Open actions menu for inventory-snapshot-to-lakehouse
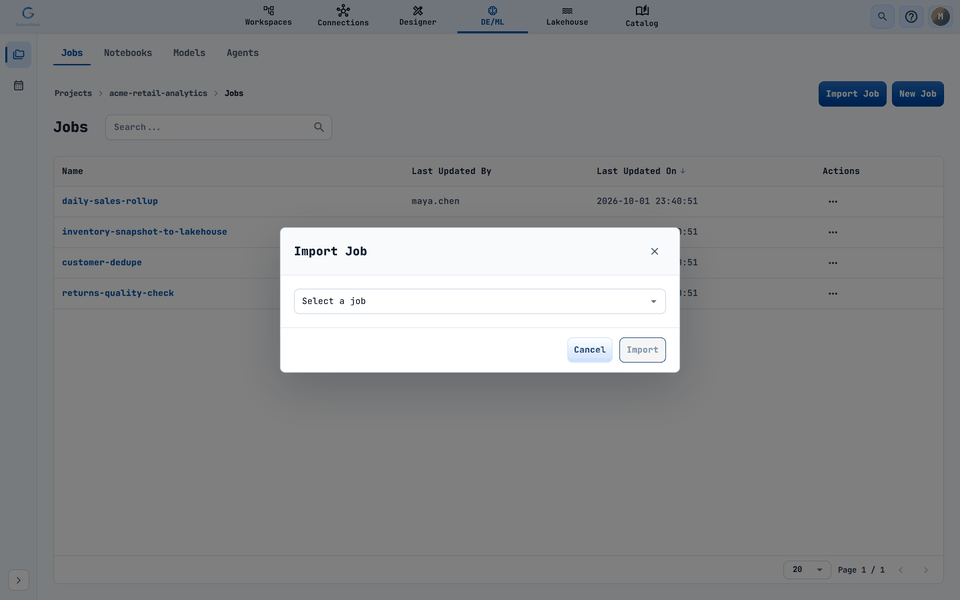Screen dimensions: 960x600 point(833,232)
